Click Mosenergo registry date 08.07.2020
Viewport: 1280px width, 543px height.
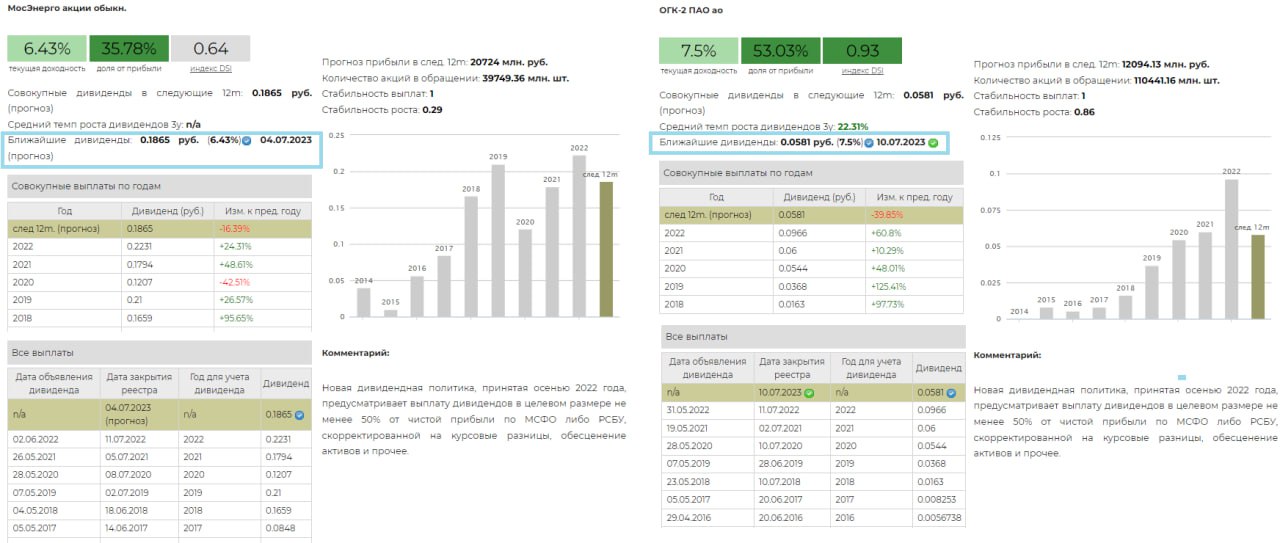pyautogui.click(x=128, y=475)
